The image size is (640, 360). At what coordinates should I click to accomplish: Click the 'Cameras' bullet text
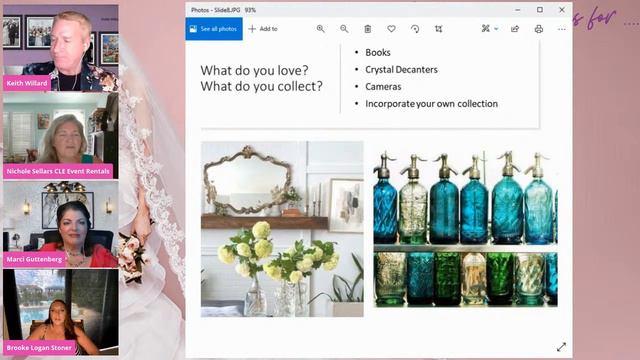pyautogui.click(x=383, y=87)
